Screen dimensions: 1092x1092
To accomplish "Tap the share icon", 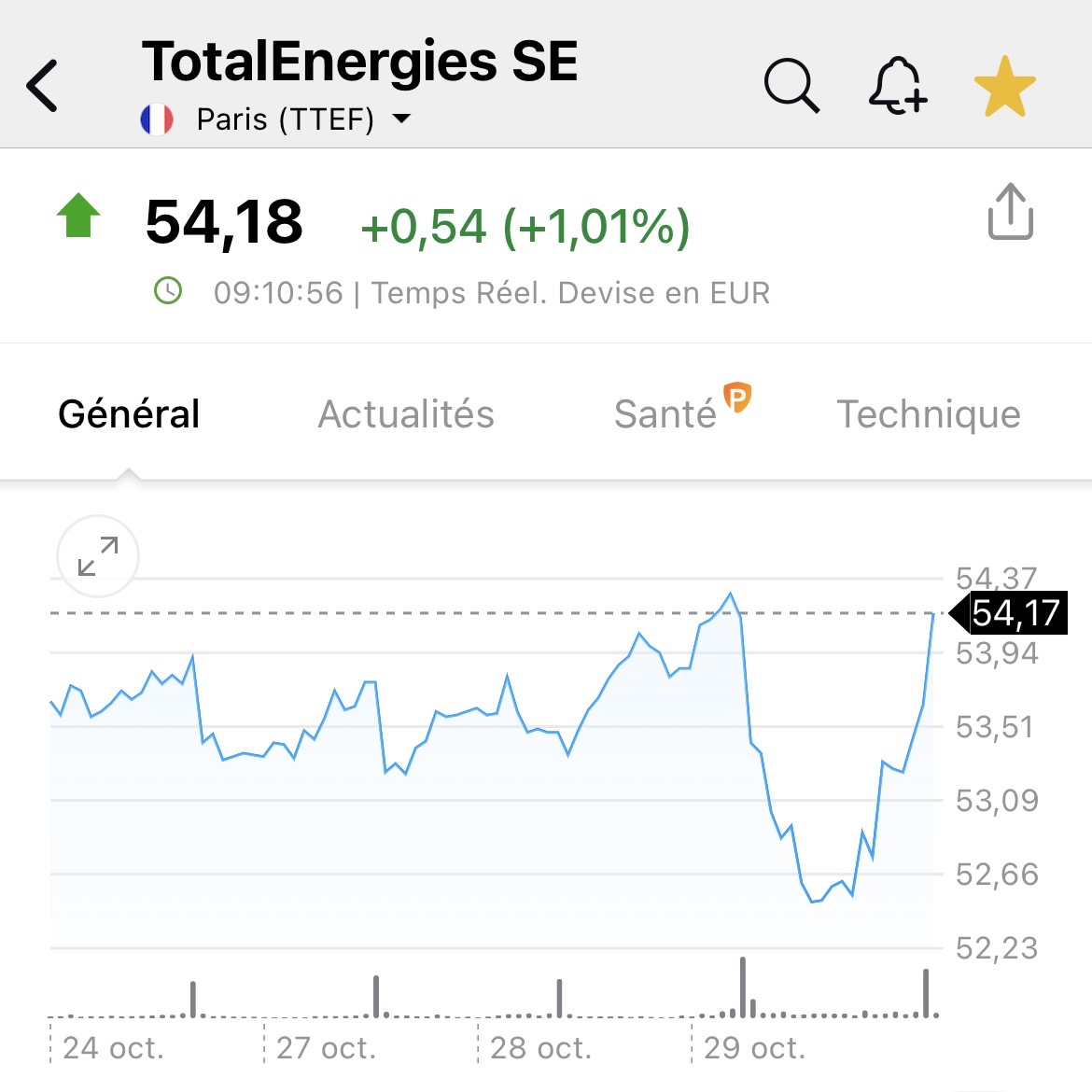I will point(1010,213).
